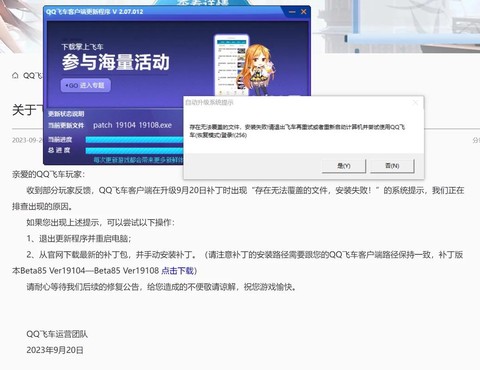Click the 如果您出现上述提示 instruction line
480x370 pixels.
click(100, 222)
